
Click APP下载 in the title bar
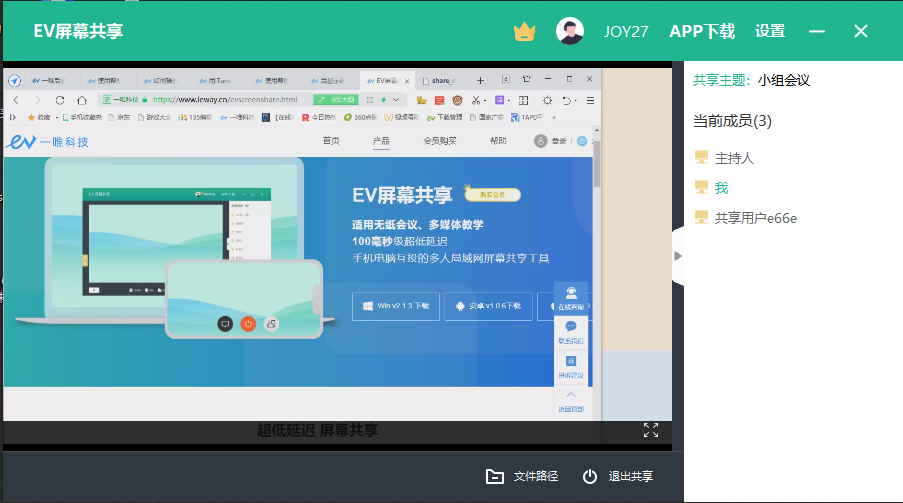click(702, 31)
